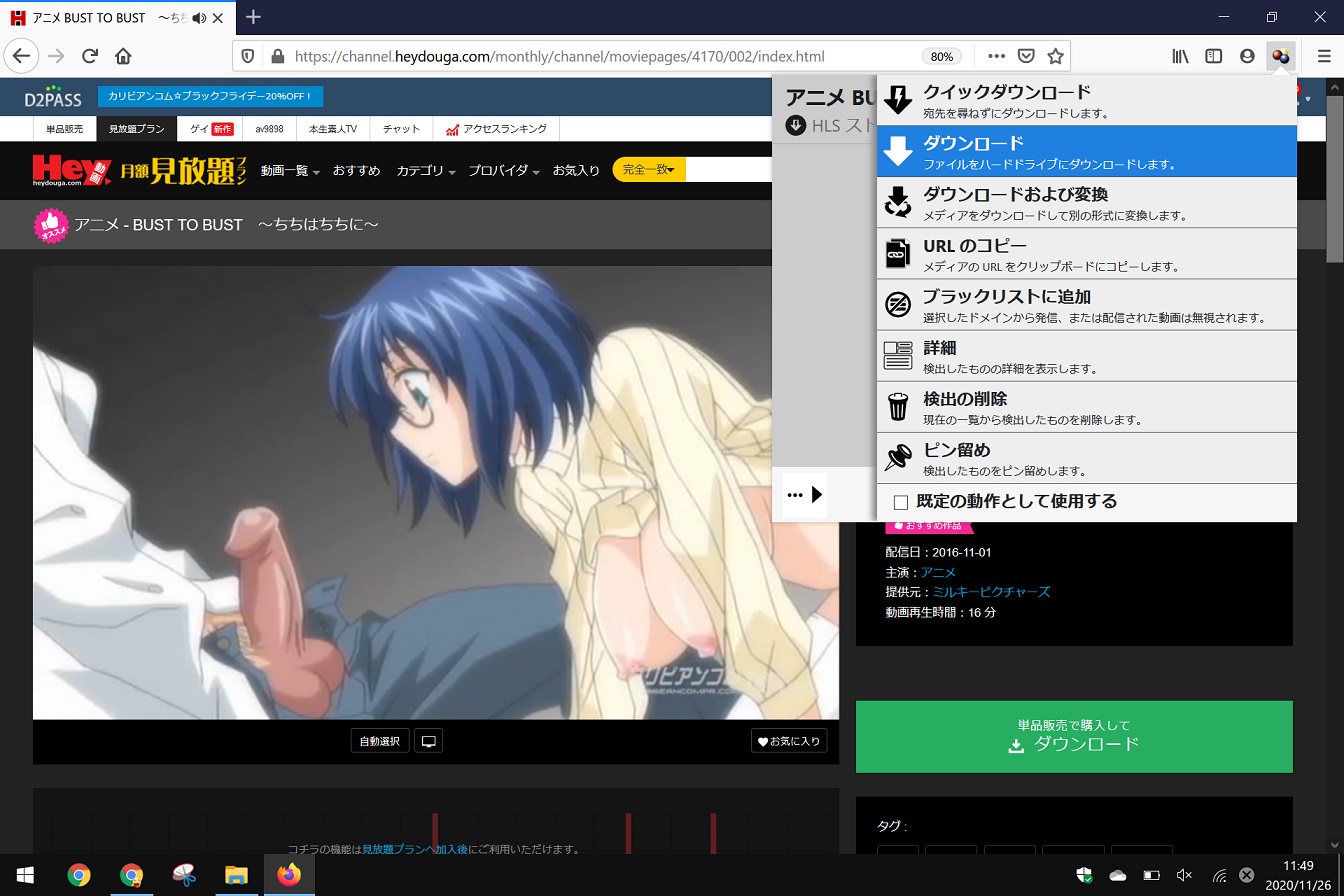This screenshot has width=1344, height=896.
Task: Go back to the previous page
Action: (22, 56)
